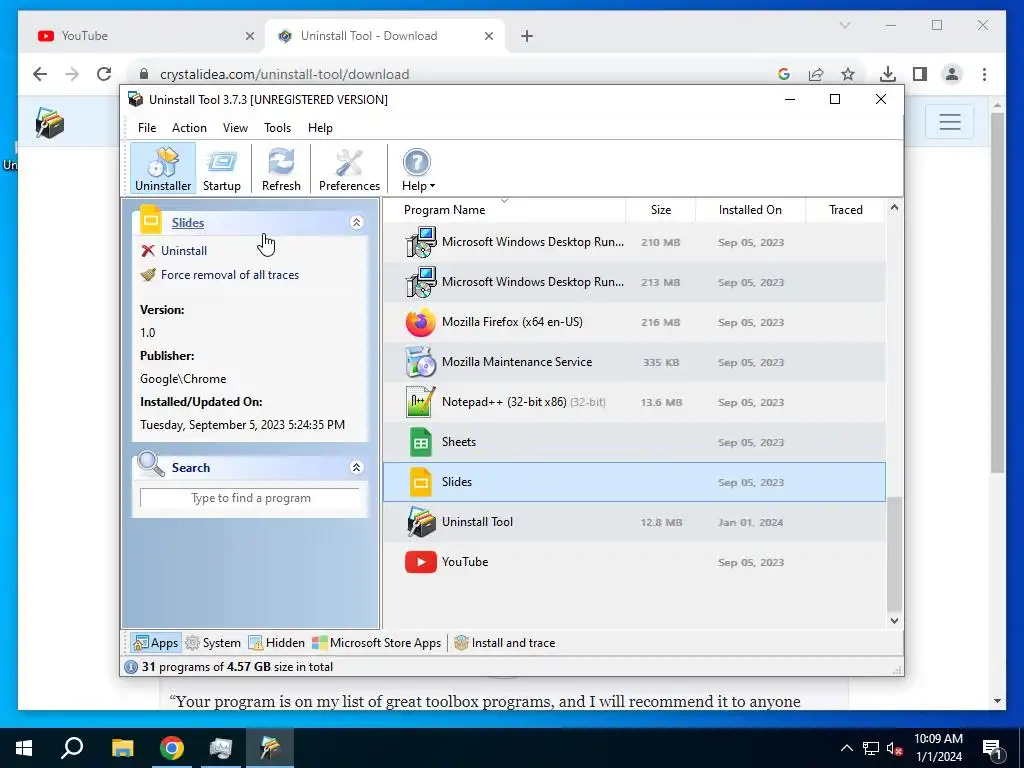The image size is (1024, 768).
Task: Open the Windows Start menu
Action: coord(24,748)
